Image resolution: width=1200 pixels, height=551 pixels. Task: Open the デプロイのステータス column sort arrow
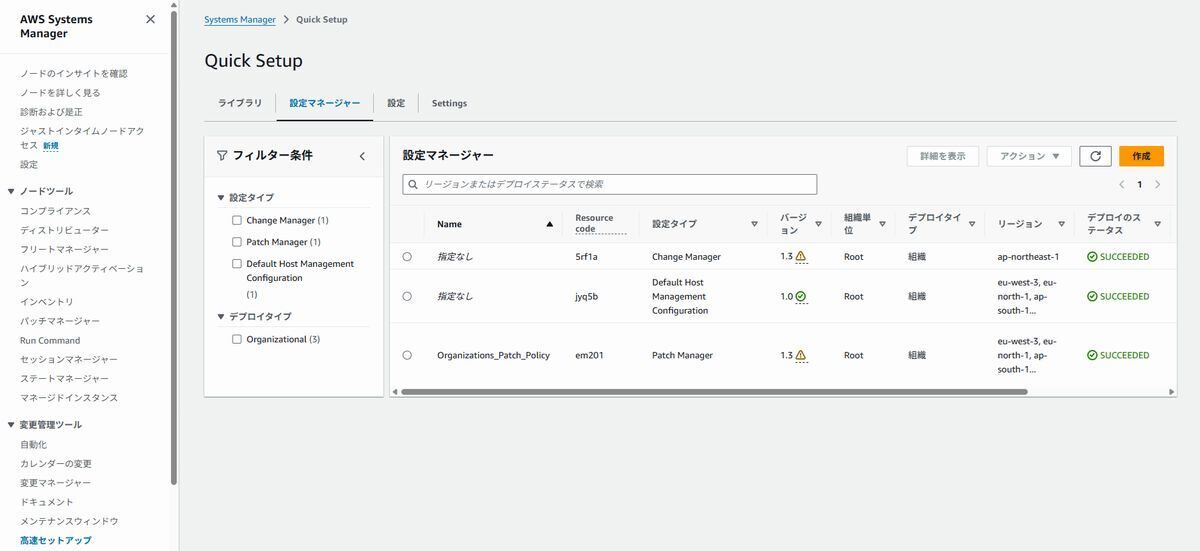pos(1157,224)
